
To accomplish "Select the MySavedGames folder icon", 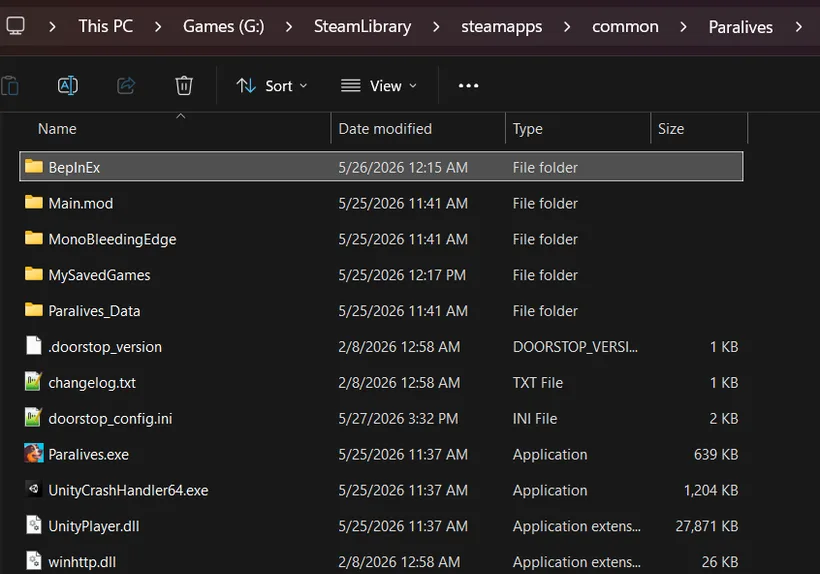I will pyautogui.click(x=34, y=274).
